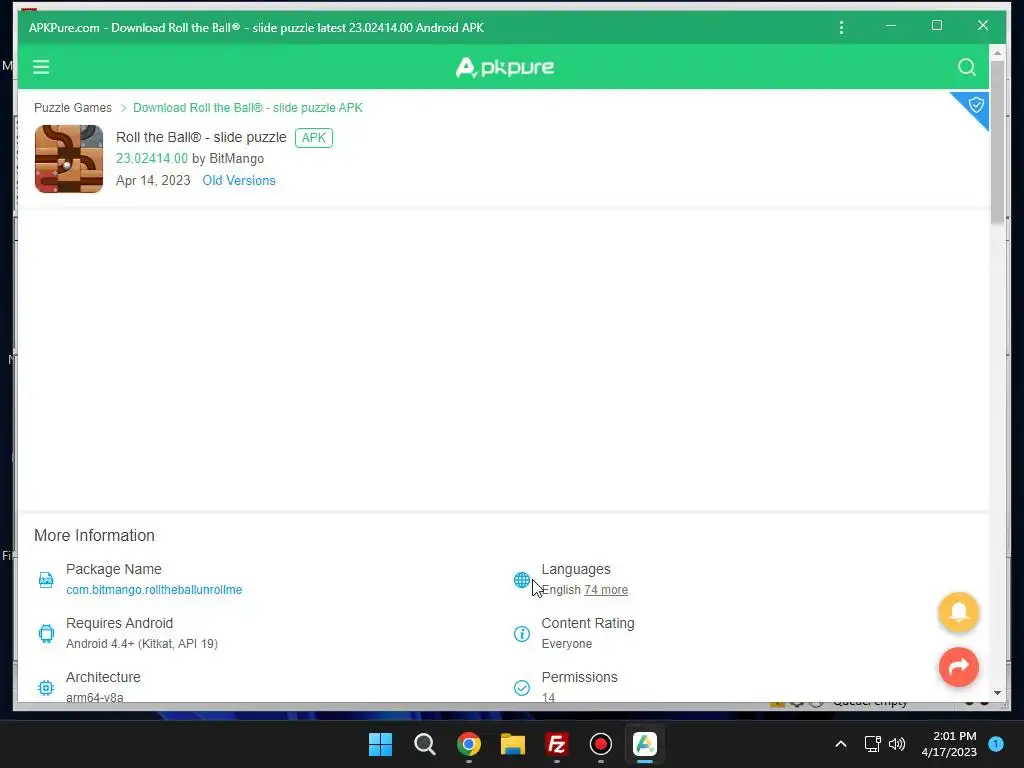Click the APKPure app taskbar icon
The width and height of the screenshot is (1024, 768).
(645, 744)
